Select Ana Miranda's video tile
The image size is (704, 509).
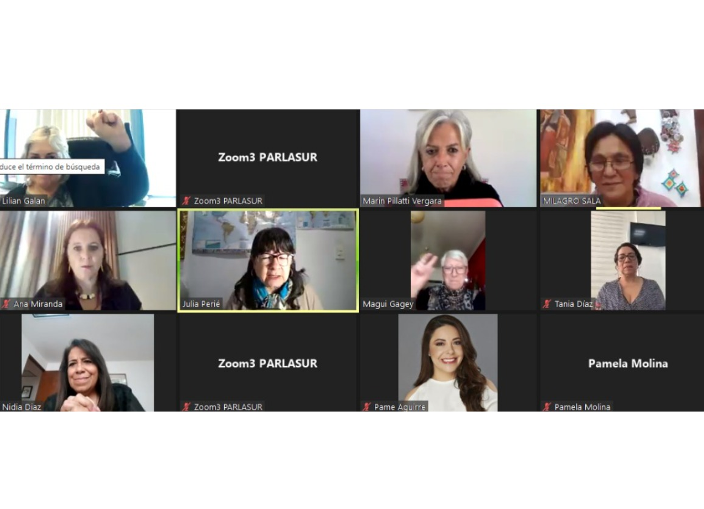88,260
